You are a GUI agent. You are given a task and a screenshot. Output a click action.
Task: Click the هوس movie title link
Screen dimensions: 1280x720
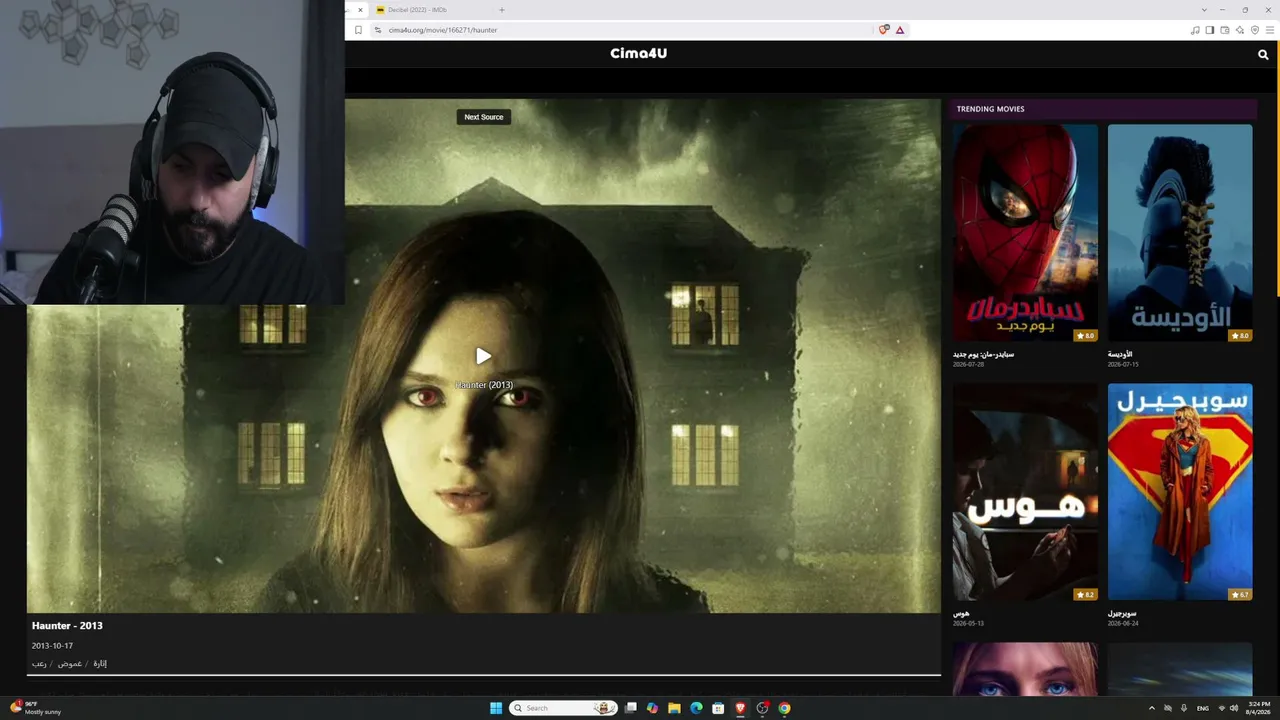961,613
